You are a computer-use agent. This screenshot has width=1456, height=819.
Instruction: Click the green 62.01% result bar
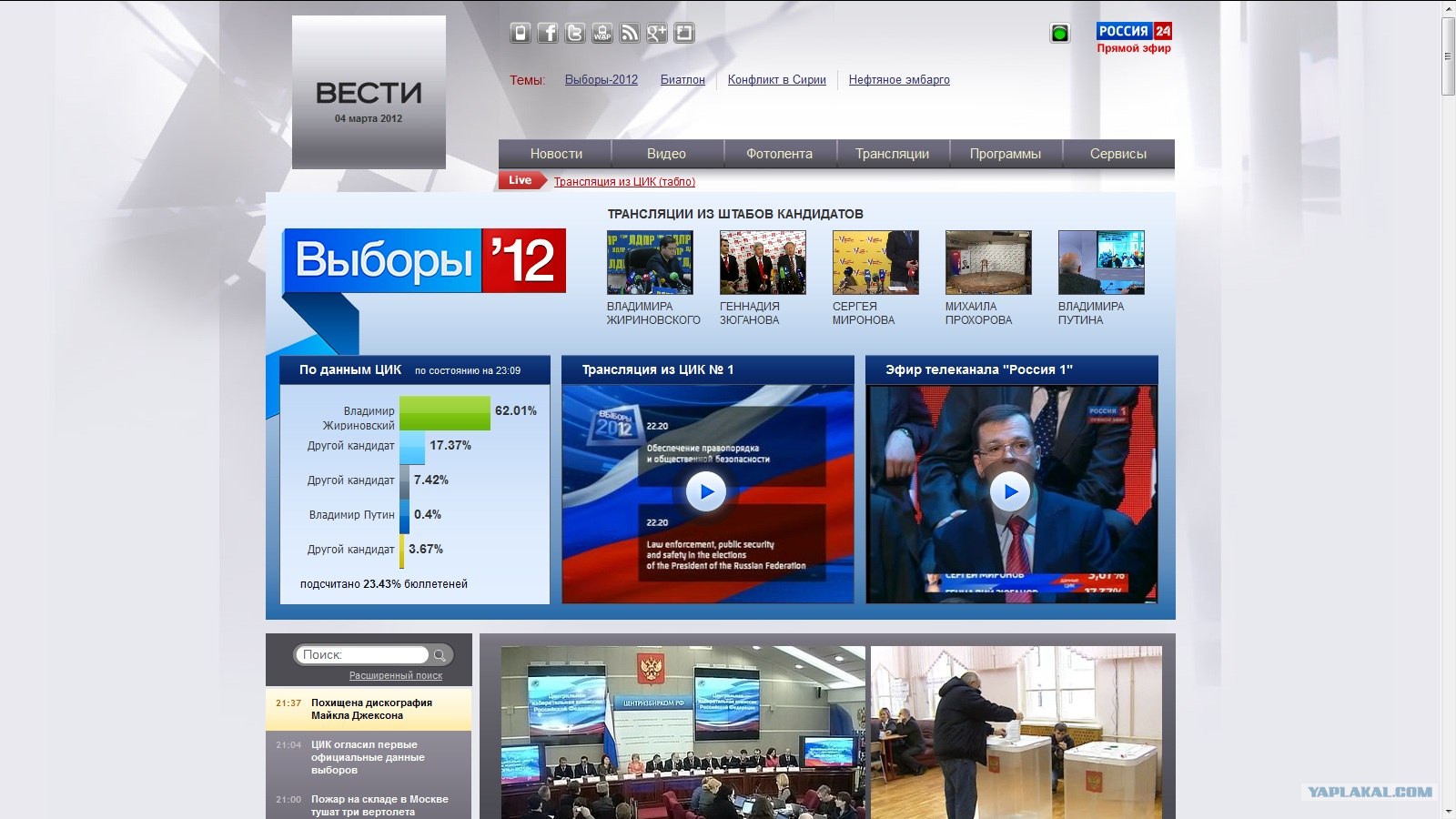coord(445,413)
